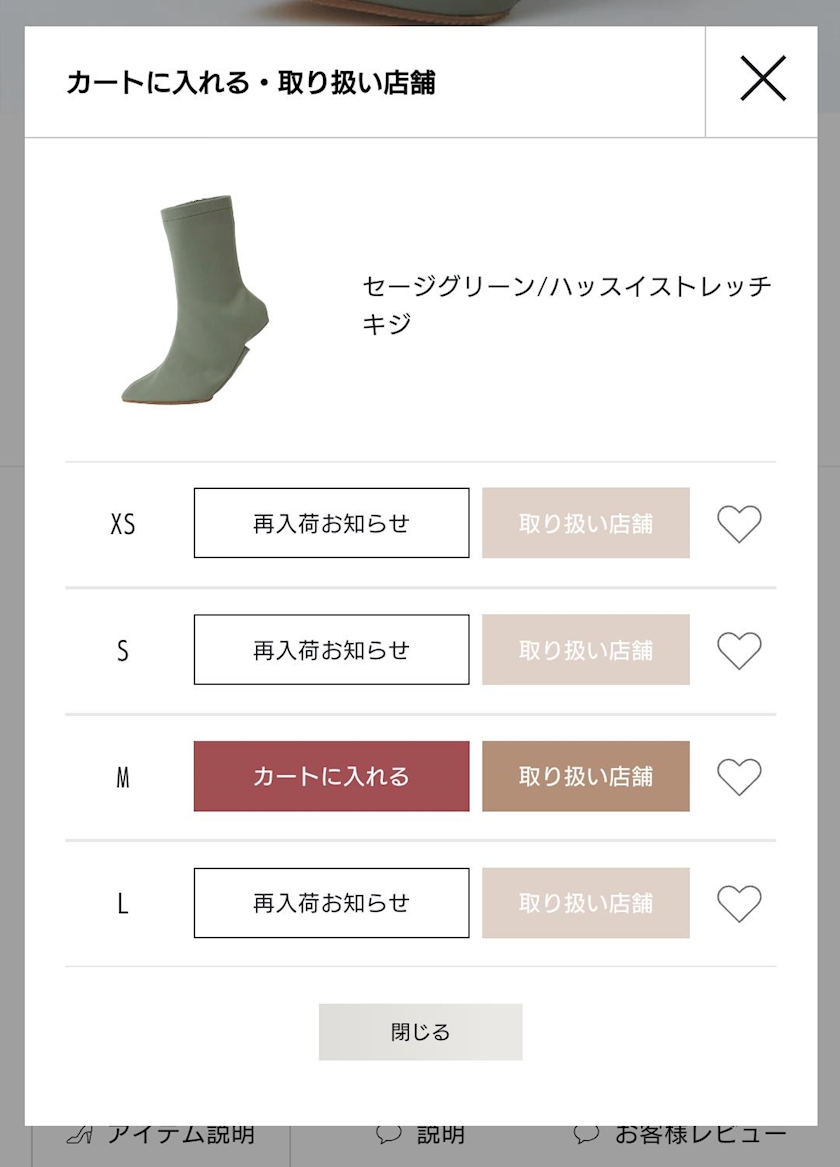Toggle the heart for size M
The image size is (840, 1167).
739,777
